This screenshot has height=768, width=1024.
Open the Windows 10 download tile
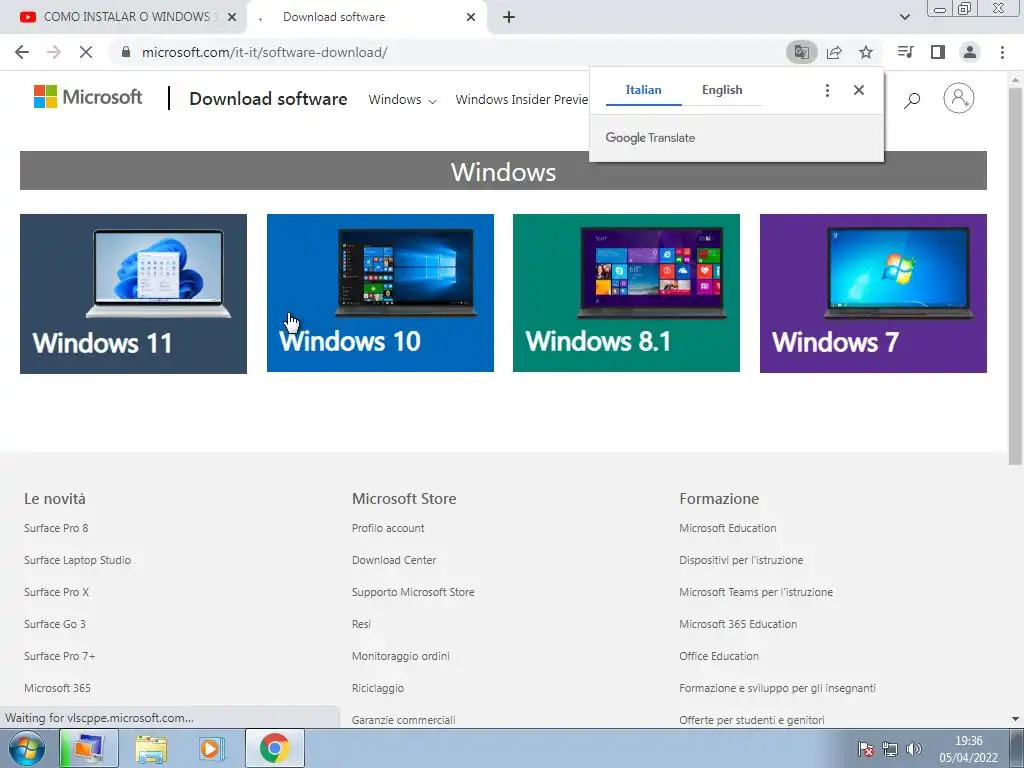[380, 293]
